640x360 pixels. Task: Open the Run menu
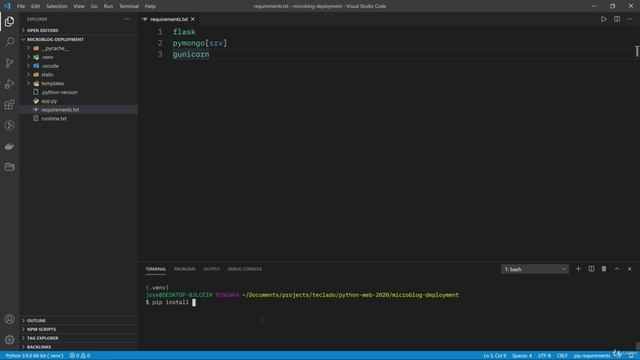click(x=108, y=6)
